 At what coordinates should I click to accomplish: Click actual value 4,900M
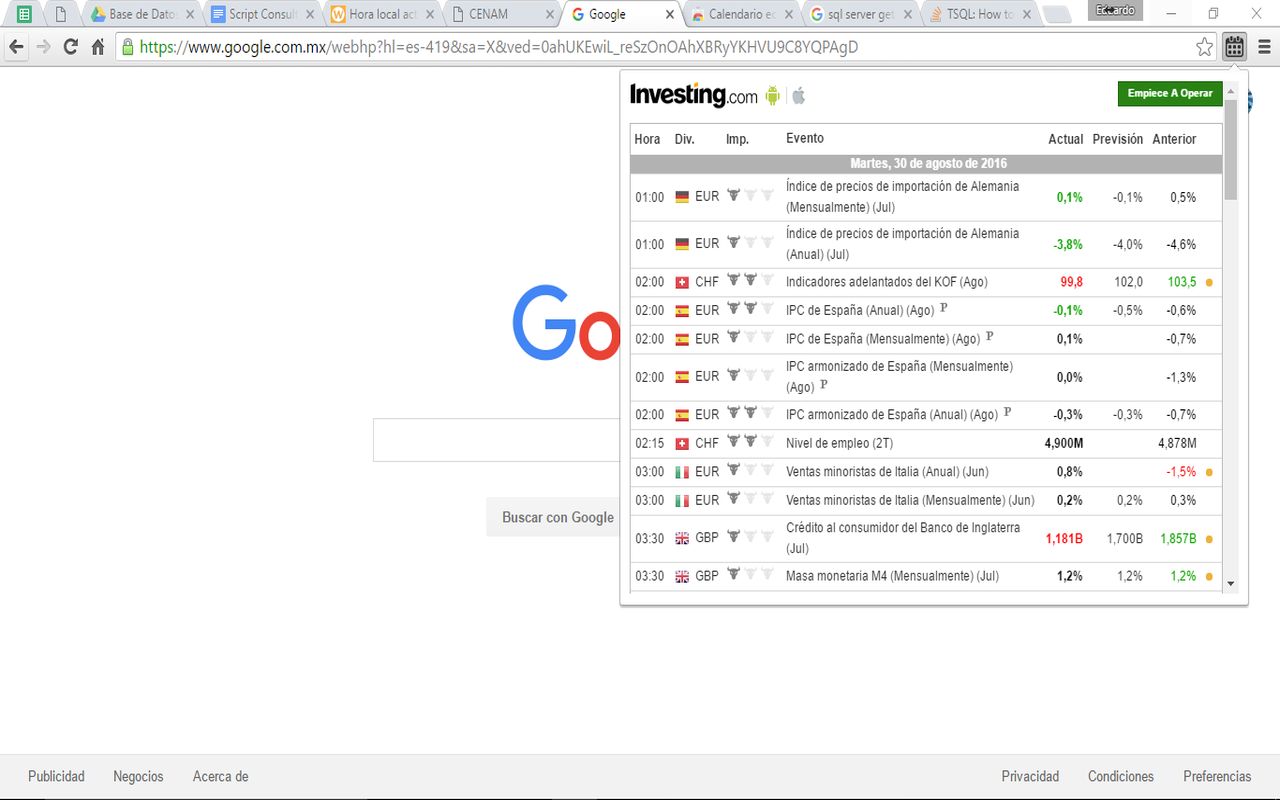click(x=1064, y=443)
